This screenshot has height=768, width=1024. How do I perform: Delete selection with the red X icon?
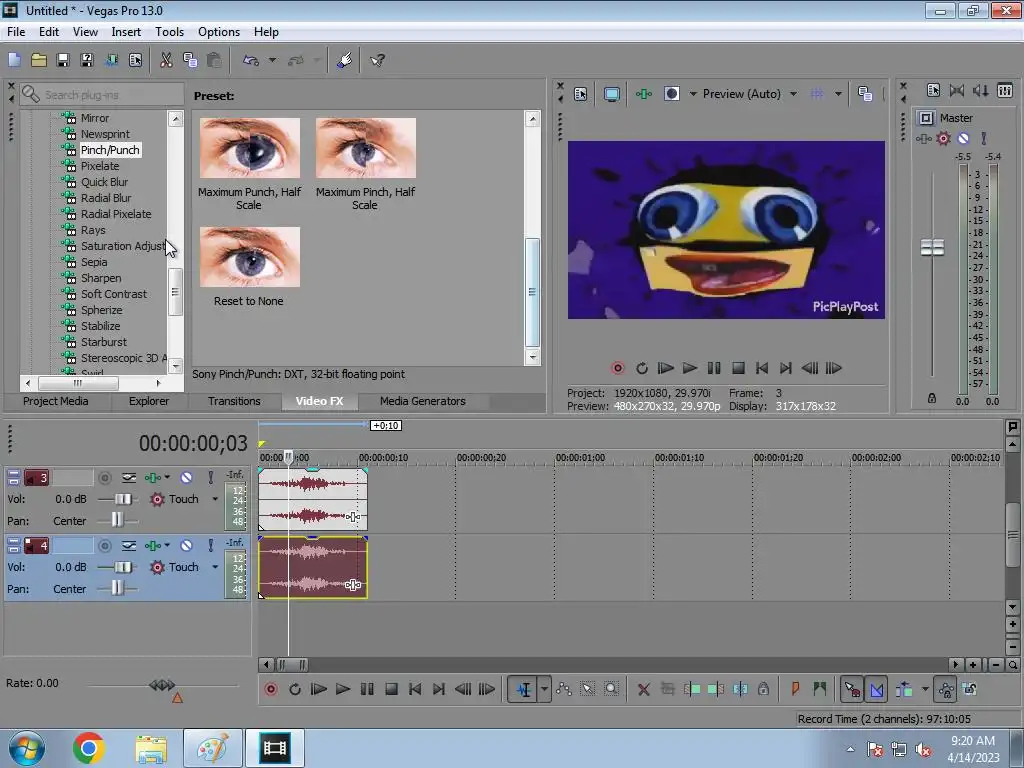click(644, 689)
